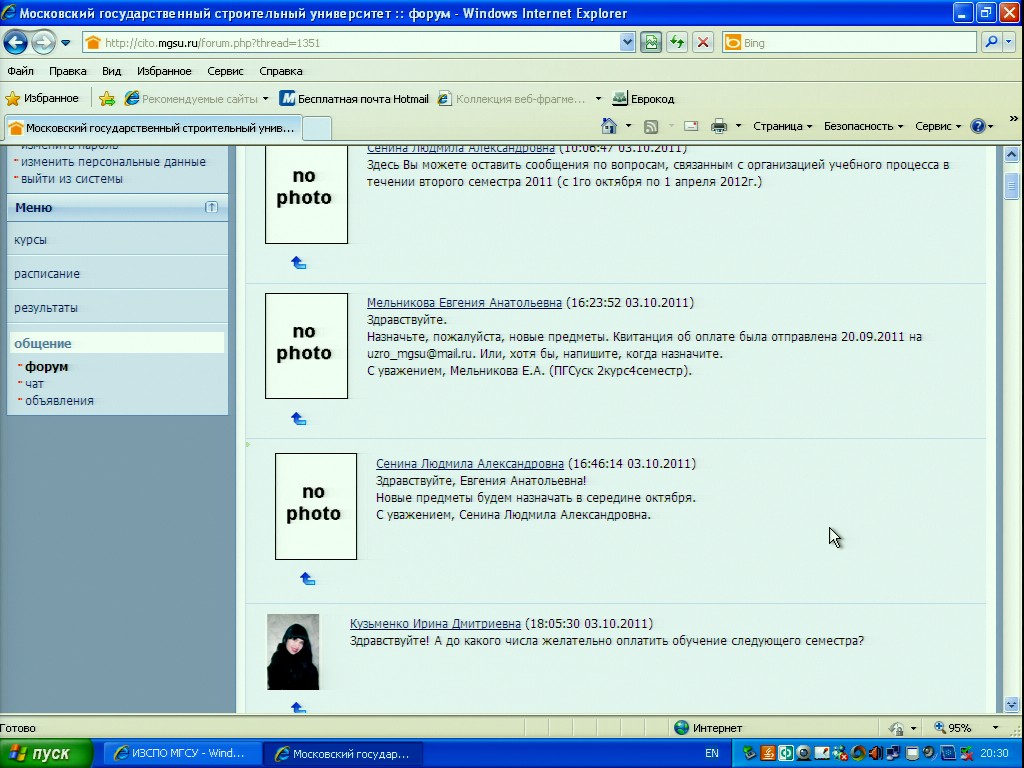Open the форум submenu link
This screenshot has width=1024, height=768.
[46, 366]
